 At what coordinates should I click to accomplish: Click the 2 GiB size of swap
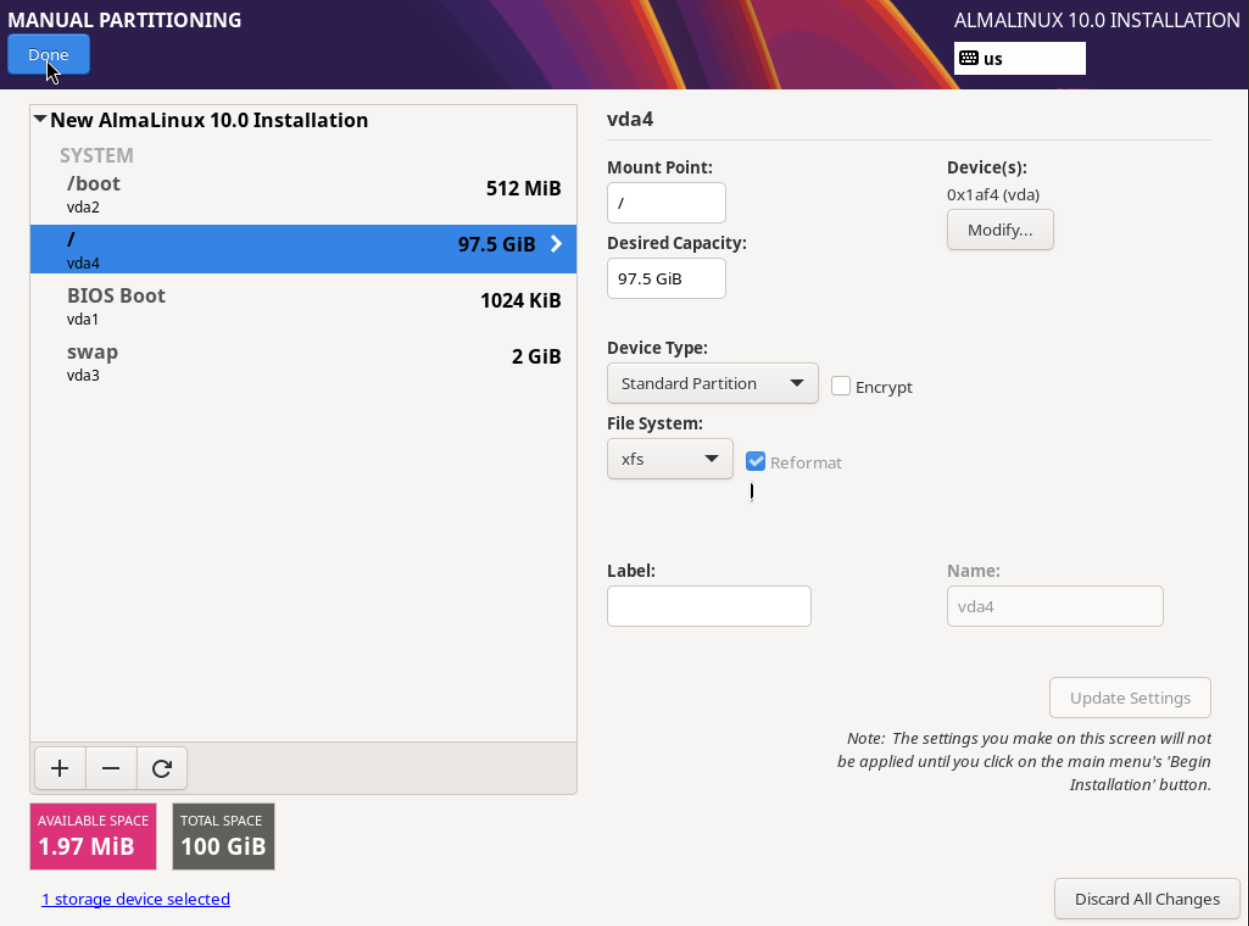[x=536, y=356]
